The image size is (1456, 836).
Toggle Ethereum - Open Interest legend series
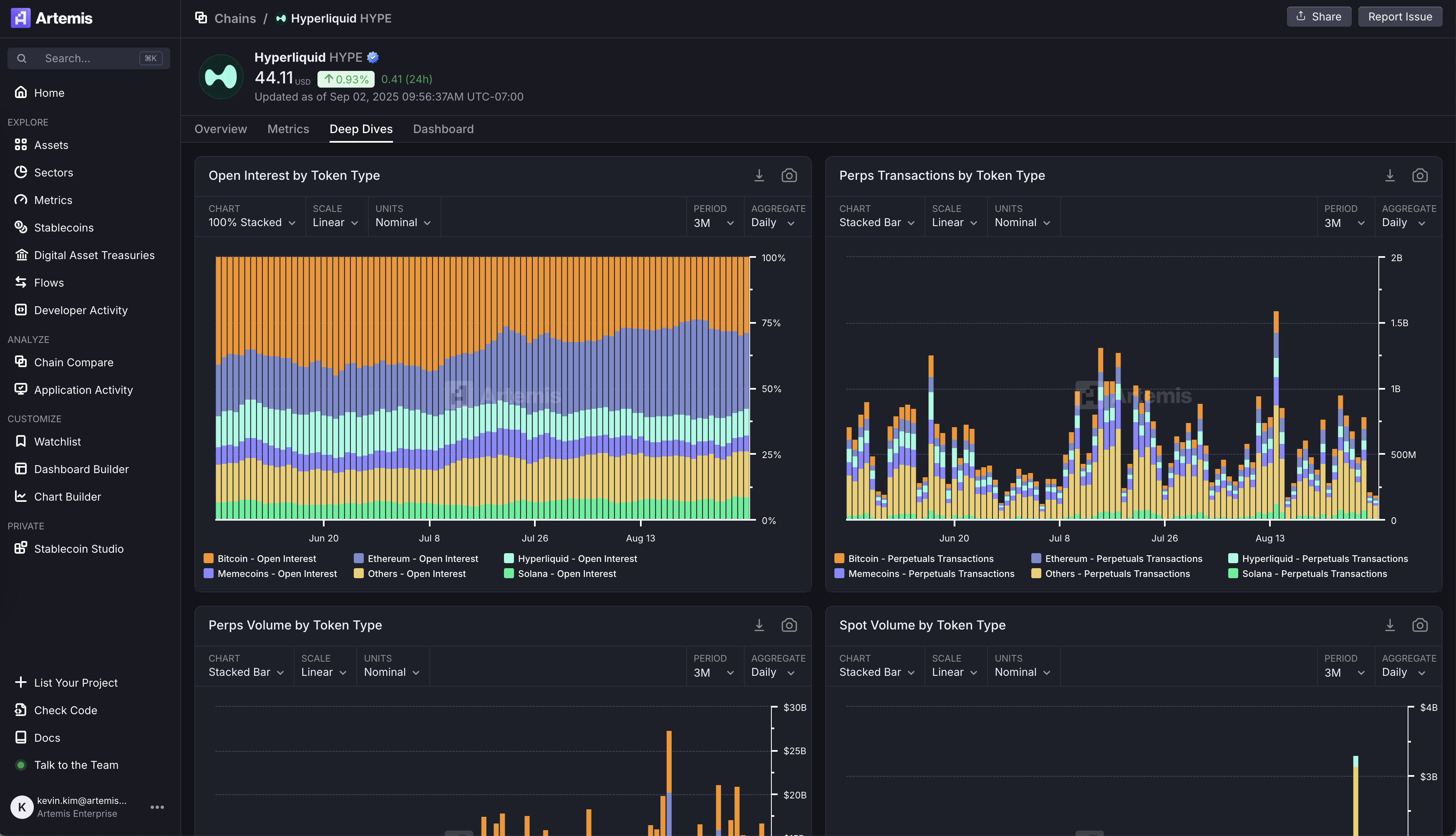point(416,558)
